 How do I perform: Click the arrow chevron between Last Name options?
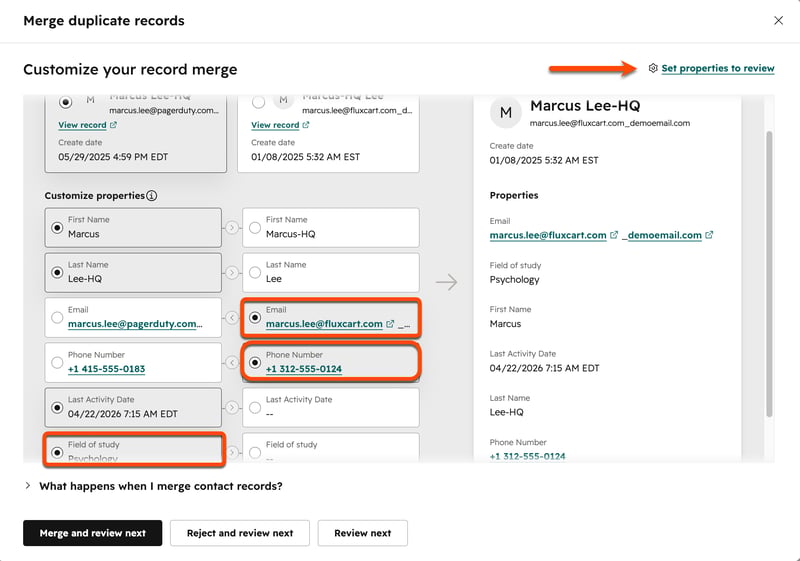(x=232, y=272)
